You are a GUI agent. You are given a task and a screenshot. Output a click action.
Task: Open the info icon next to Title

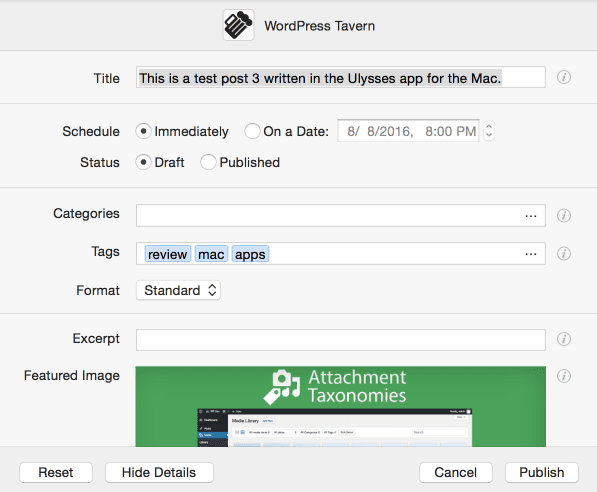click(x=563, y=77)
